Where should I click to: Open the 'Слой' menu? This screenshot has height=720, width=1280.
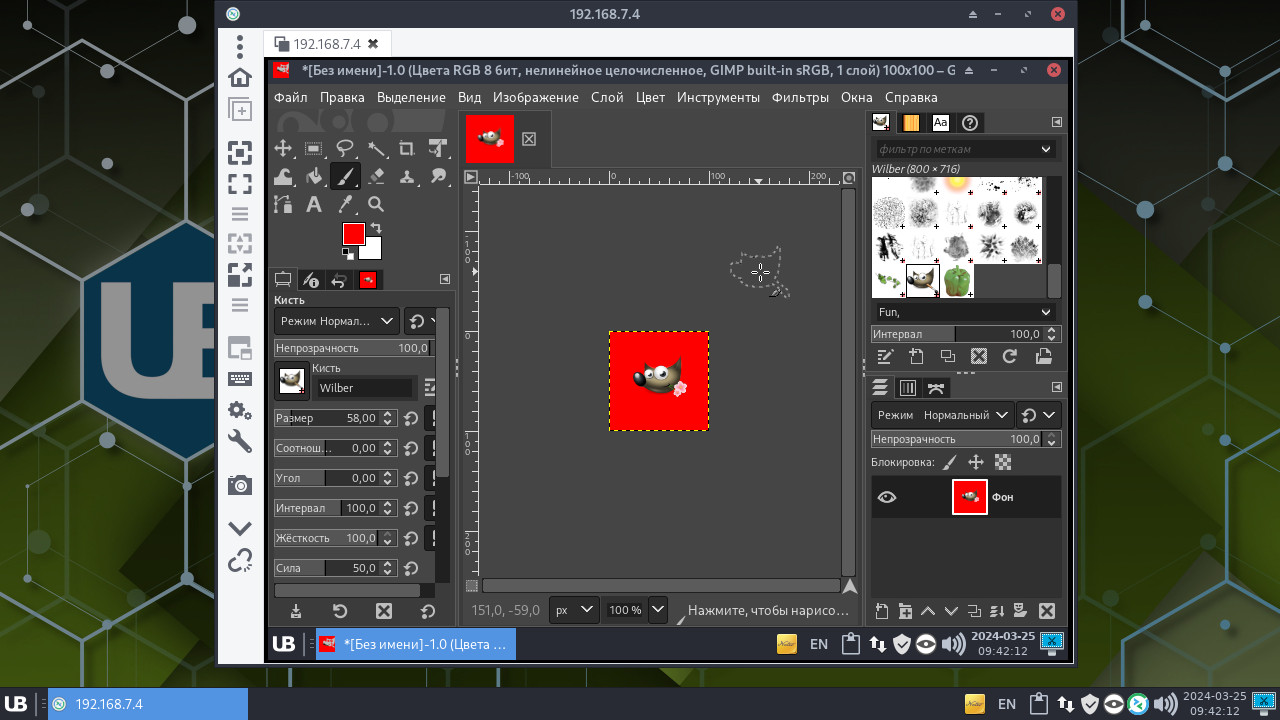tap(607, 97)
